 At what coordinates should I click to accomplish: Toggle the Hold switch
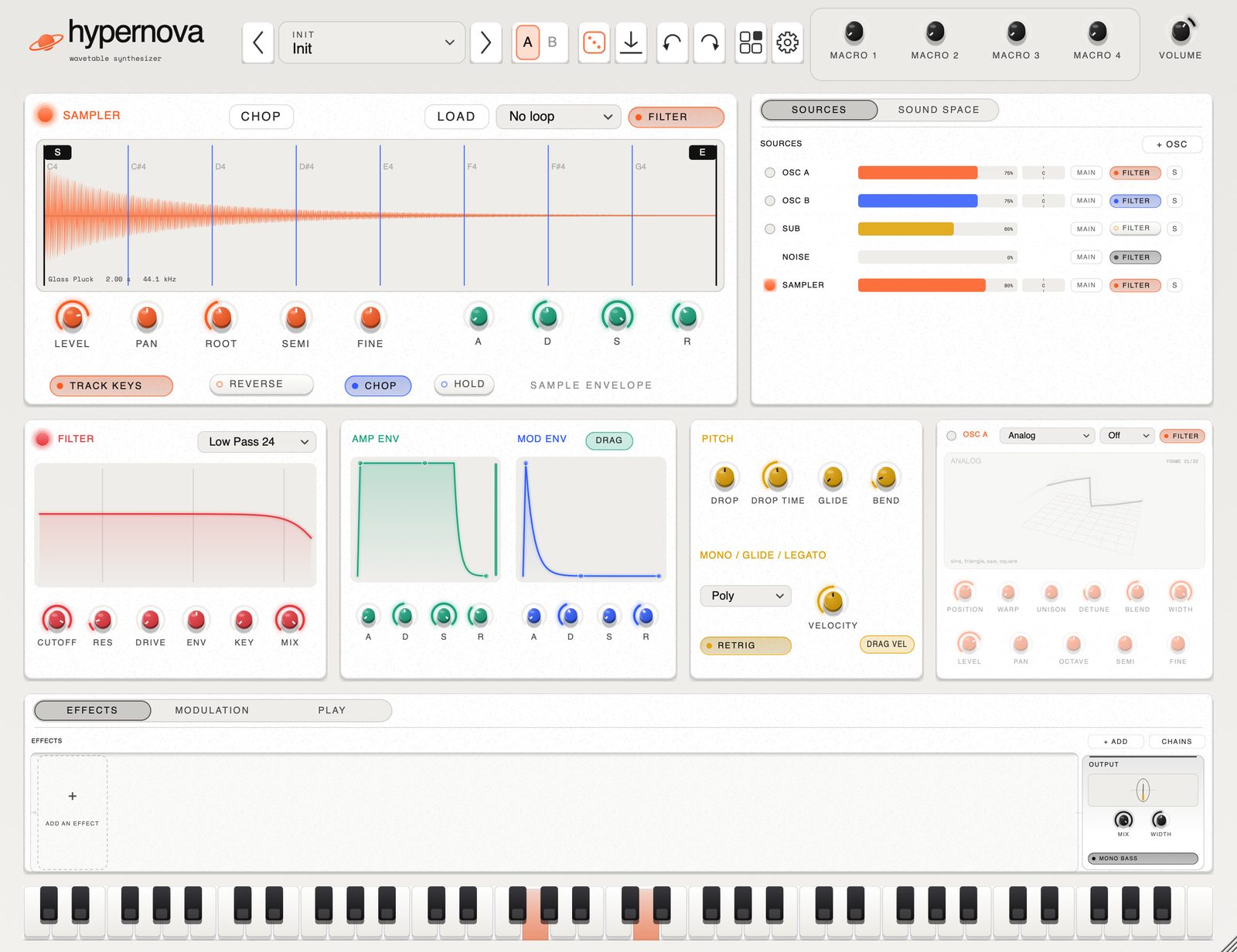pos(464,384)
